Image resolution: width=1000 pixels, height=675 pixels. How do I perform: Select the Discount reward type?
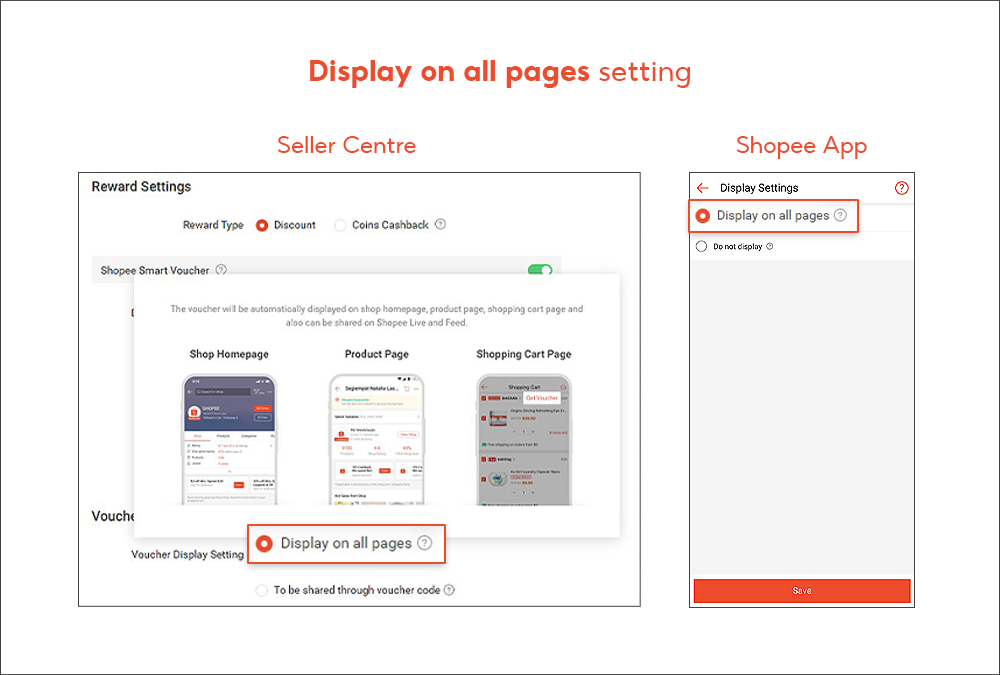tap(262, 225)
